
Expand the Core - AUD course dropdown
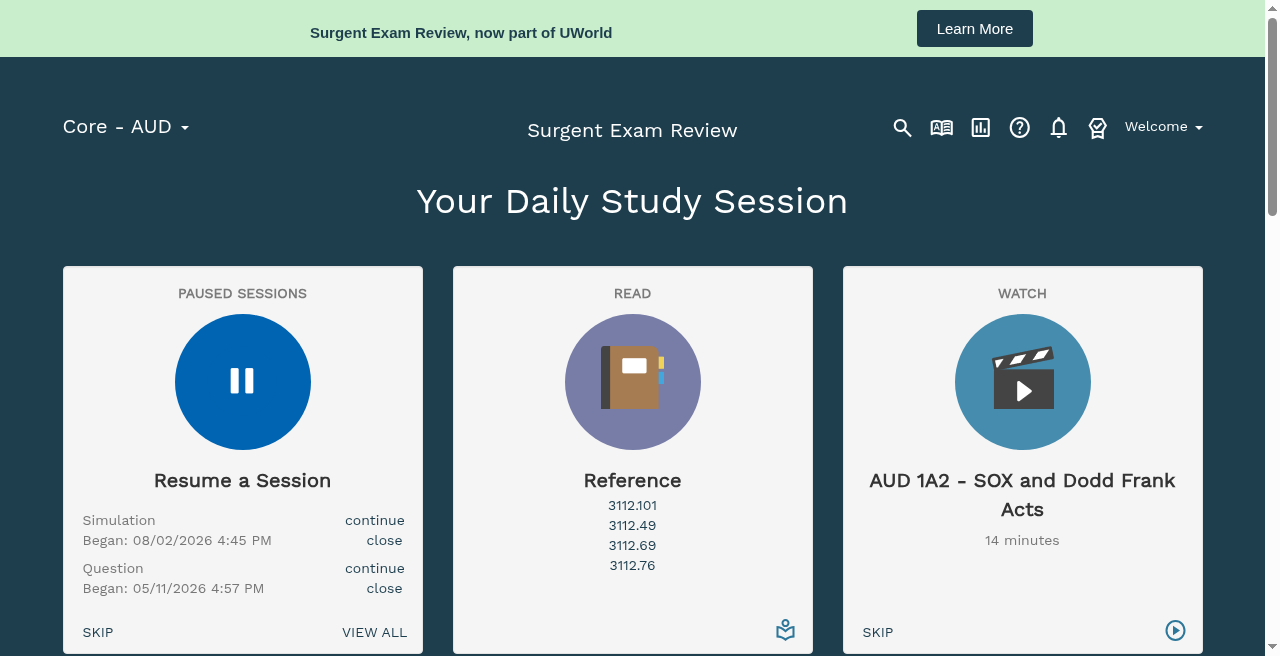click(126, 127)
